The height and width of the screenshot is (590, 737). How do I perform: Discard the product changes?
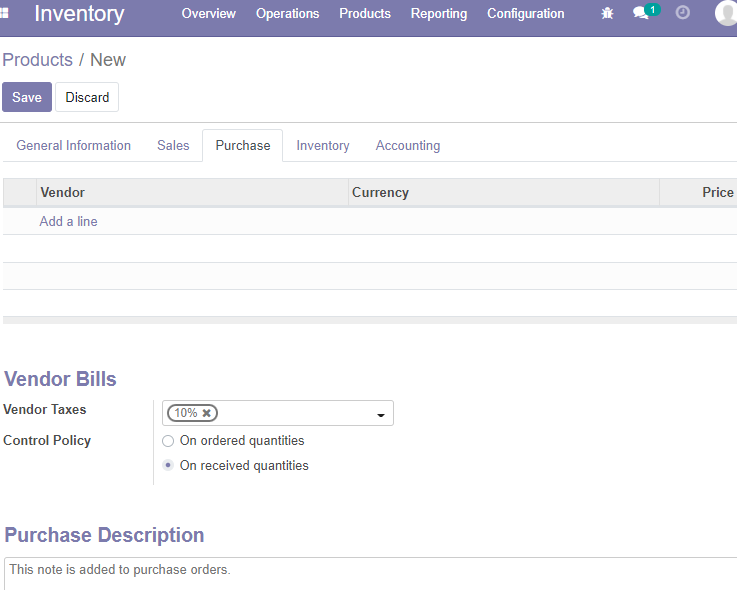(87, 97)
